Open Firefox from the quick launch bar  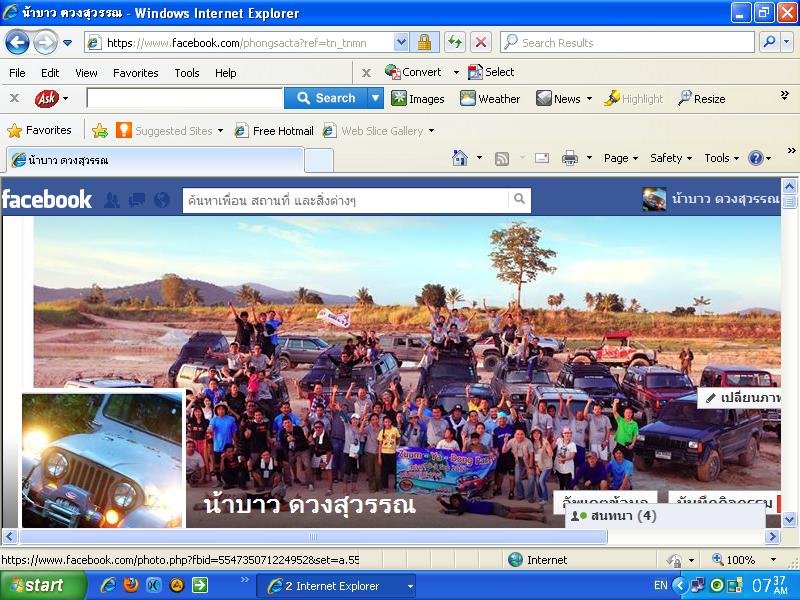pos(131,586)
